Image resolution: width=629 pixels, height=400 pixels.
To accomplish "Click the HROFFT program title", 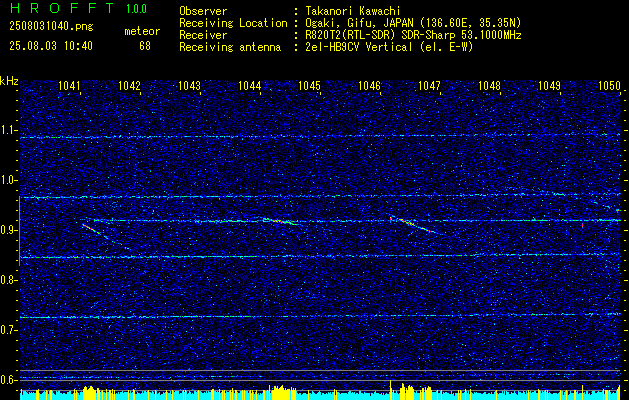I will pyautogui.click(x=62, y=8).
